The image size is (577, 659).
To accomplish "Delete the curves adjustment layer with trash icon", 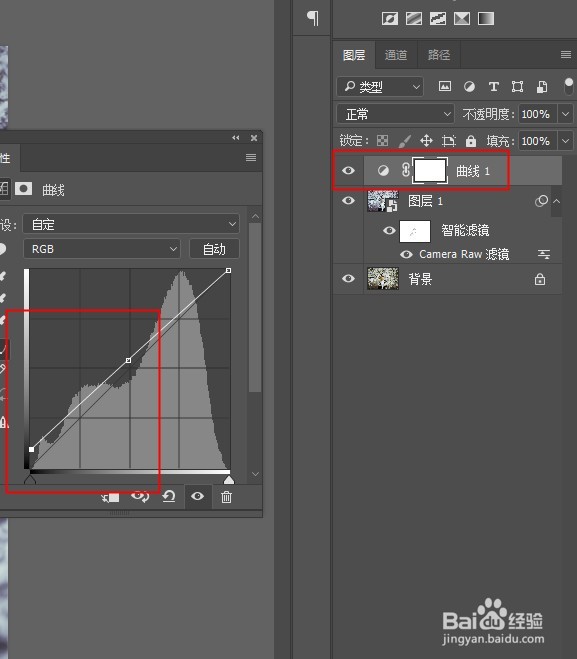I will [227, 497].
